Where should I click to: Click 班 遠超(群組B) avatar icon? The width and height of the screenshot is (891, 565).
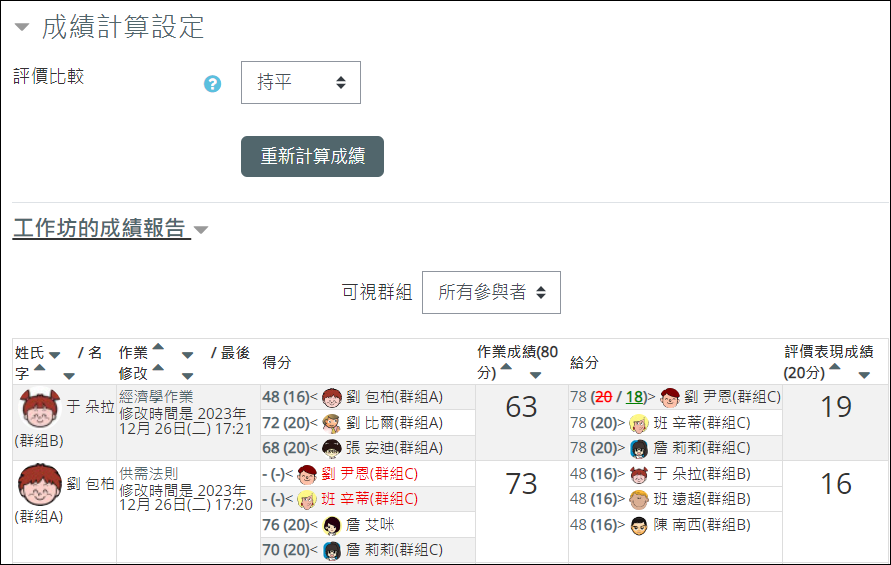point(639,500)
